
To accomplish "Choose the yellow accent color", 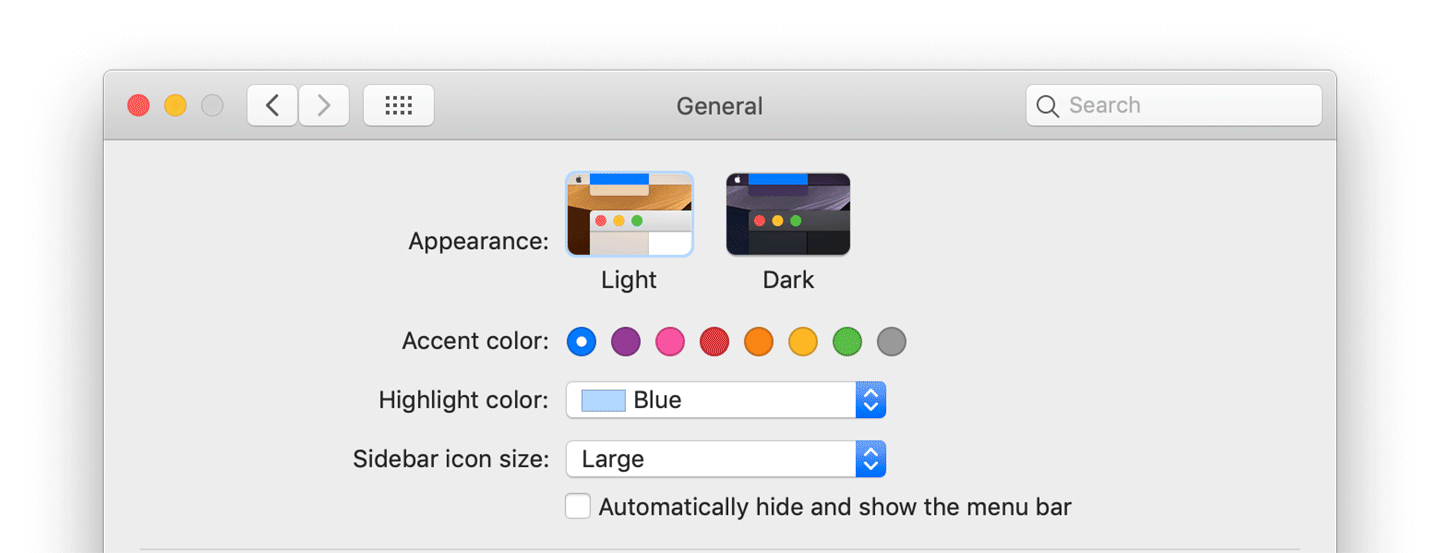I will pos(803,342).
